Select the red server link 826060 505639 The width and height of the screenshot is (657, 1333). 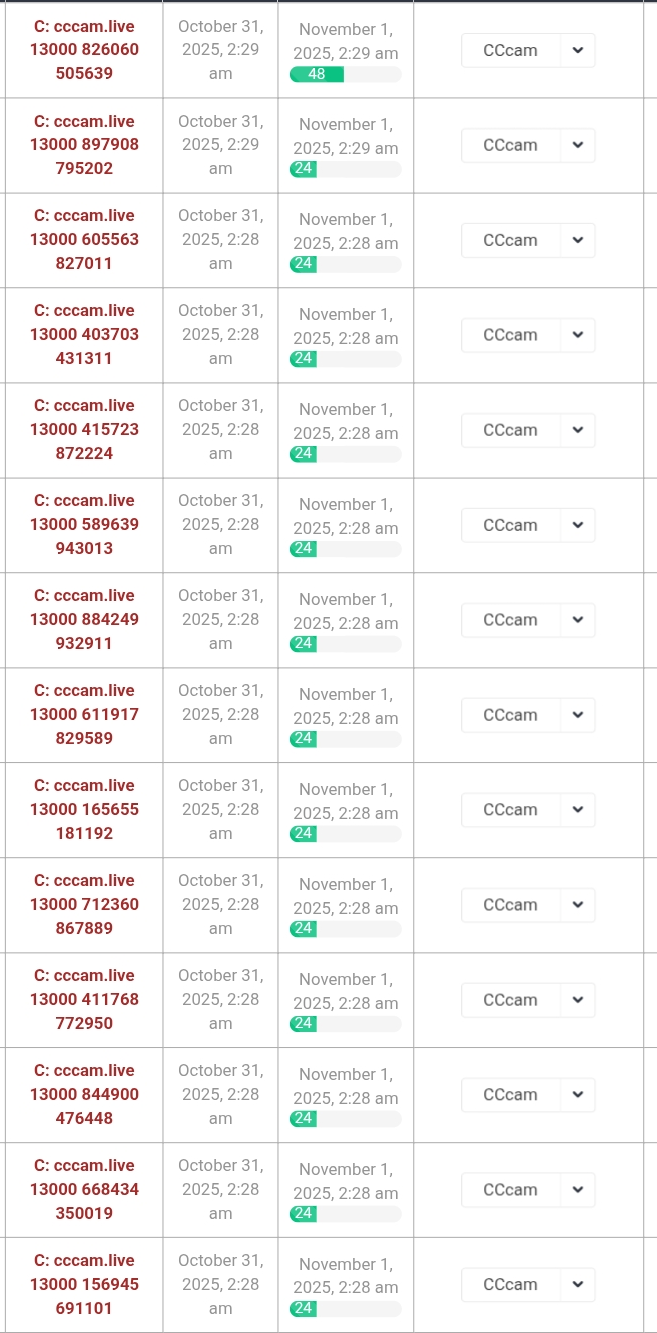[x=83, y=49]
